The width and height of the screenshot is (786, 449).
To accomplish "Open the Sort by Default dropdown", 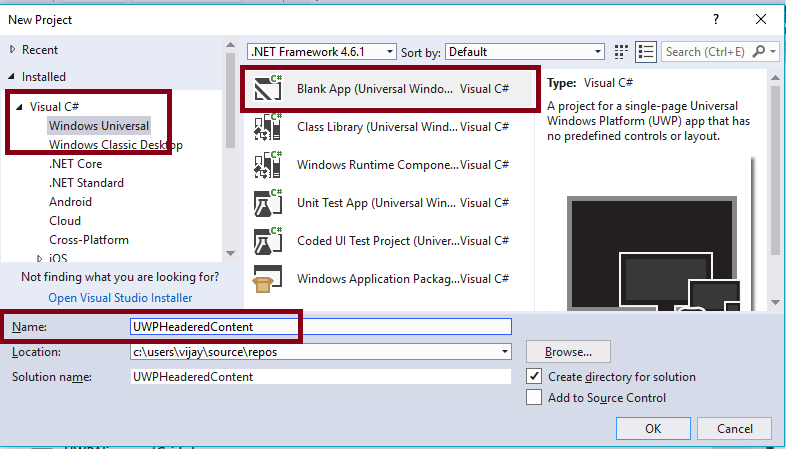I will pyautogui.click(x=524, y=52).
